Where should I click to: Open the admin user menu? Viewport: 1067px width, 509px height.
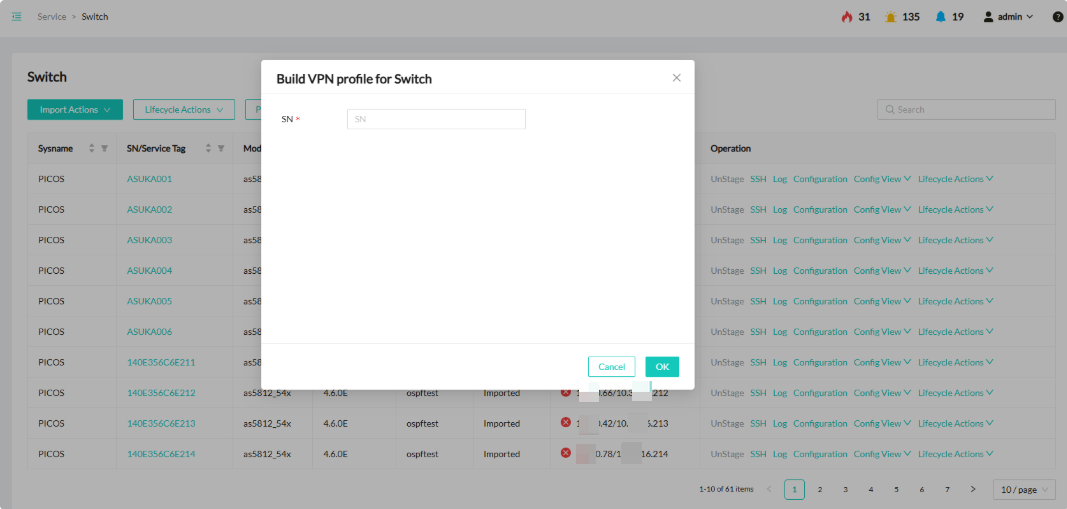pos(1008,17)
